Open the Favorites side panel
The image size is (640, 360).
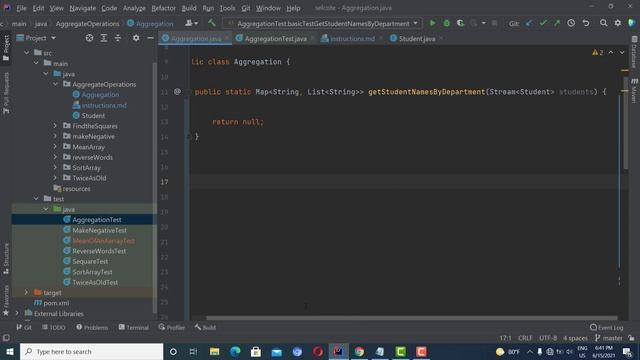point(6,301)
